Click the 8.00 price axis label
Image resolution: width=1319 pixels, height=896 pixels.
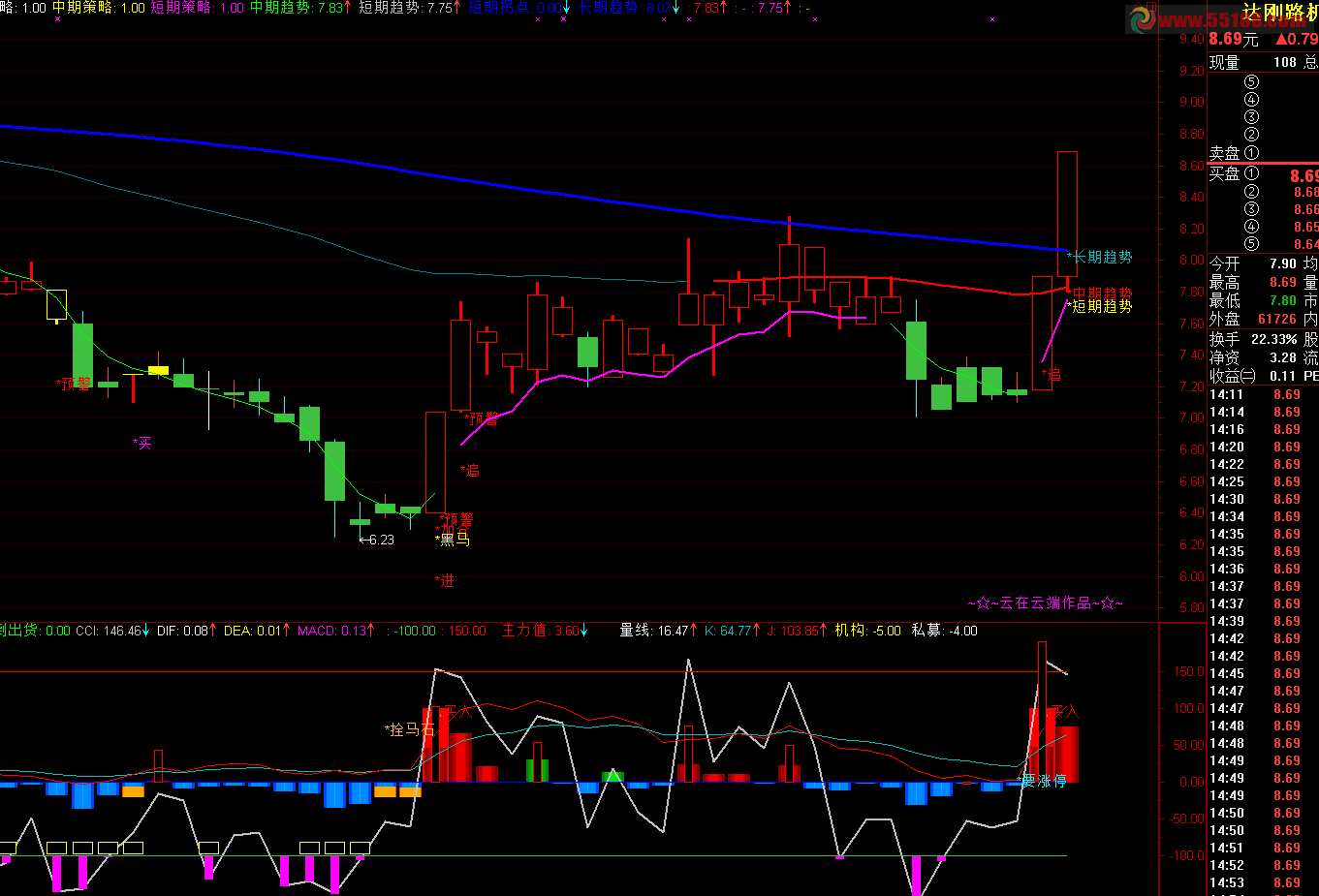click(x=1191, y=260)
